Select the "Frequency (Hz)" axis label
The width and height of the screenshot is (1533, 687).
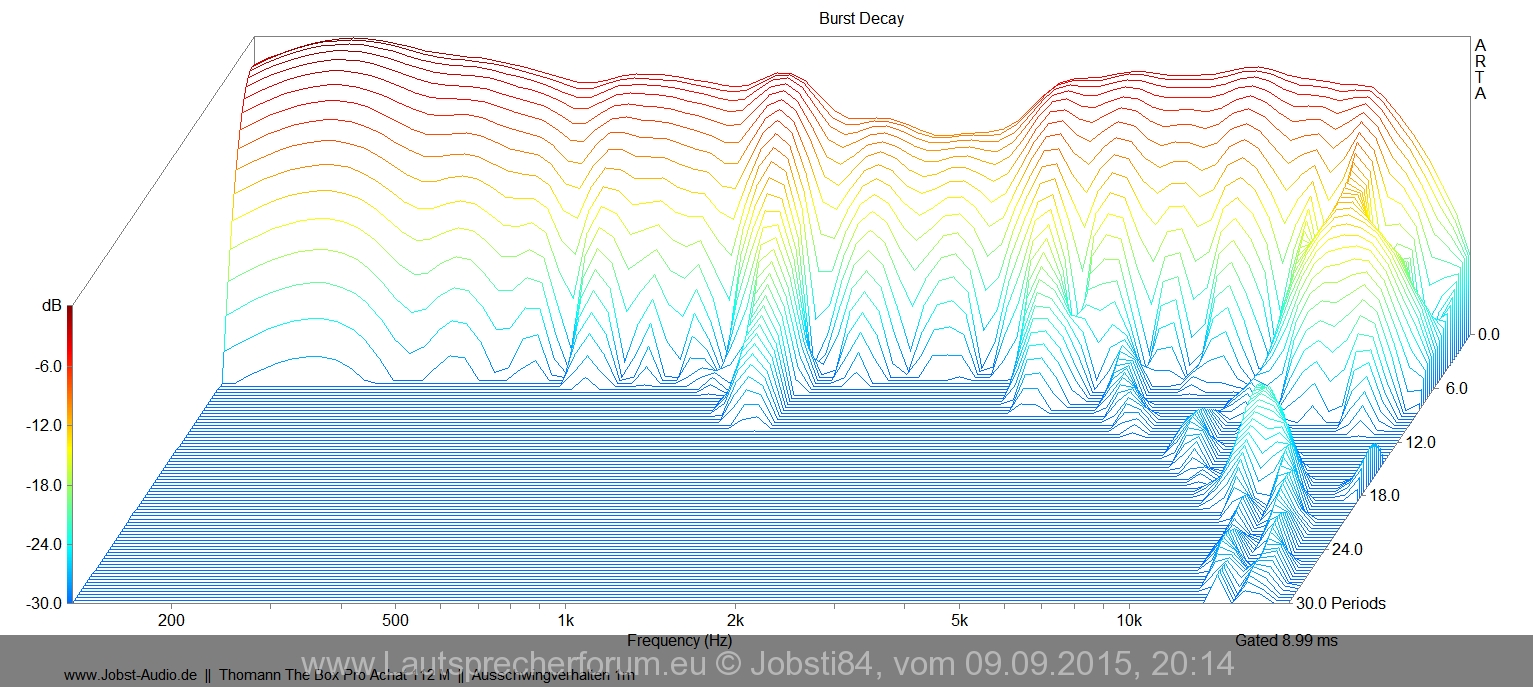(679, 640)
